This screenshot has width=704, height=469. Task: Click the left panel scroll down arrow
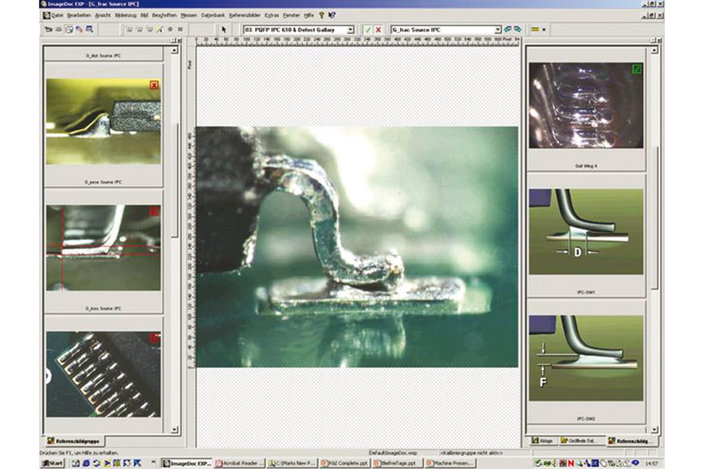click(x=174, y=430)
